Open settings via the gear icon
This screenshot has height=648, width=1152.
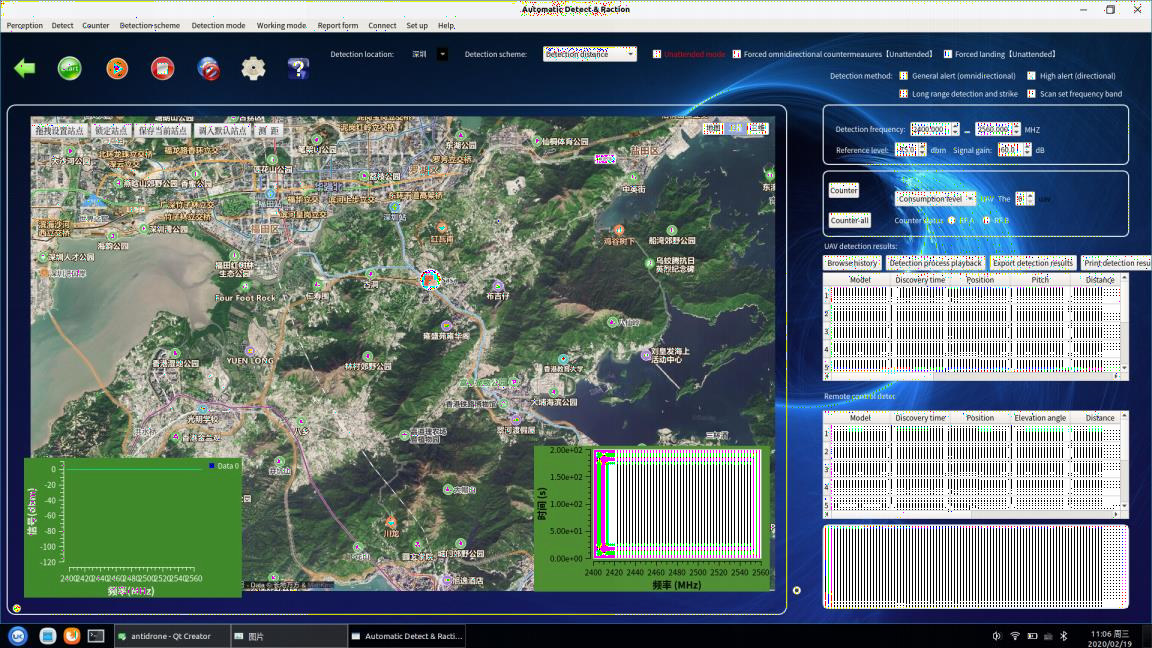(x=253, y=68)
